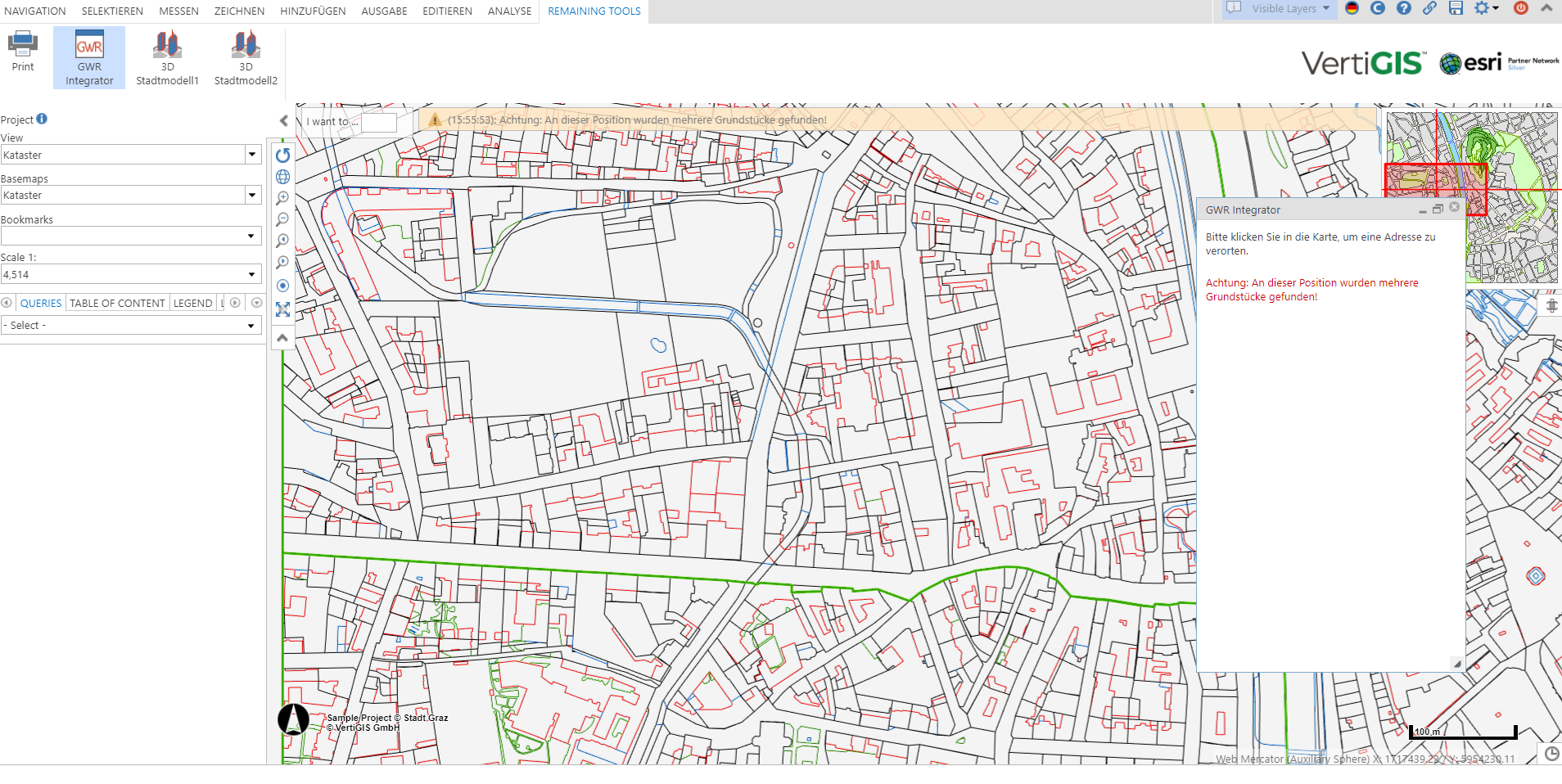The image size is (1562, 784).
Task: Click the save project diskette icon
Action: 1456,9
